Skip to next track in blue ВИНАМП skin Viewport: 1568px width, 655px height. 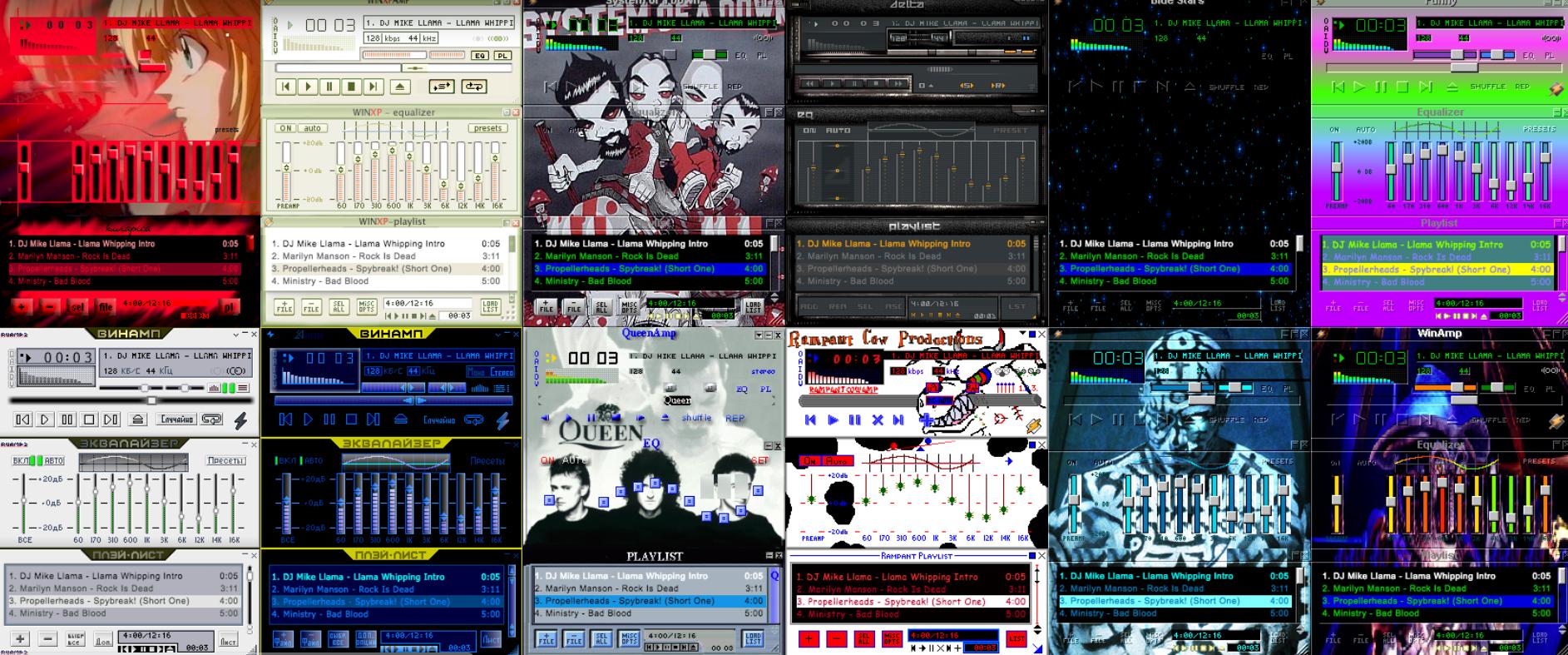point(373,419)
